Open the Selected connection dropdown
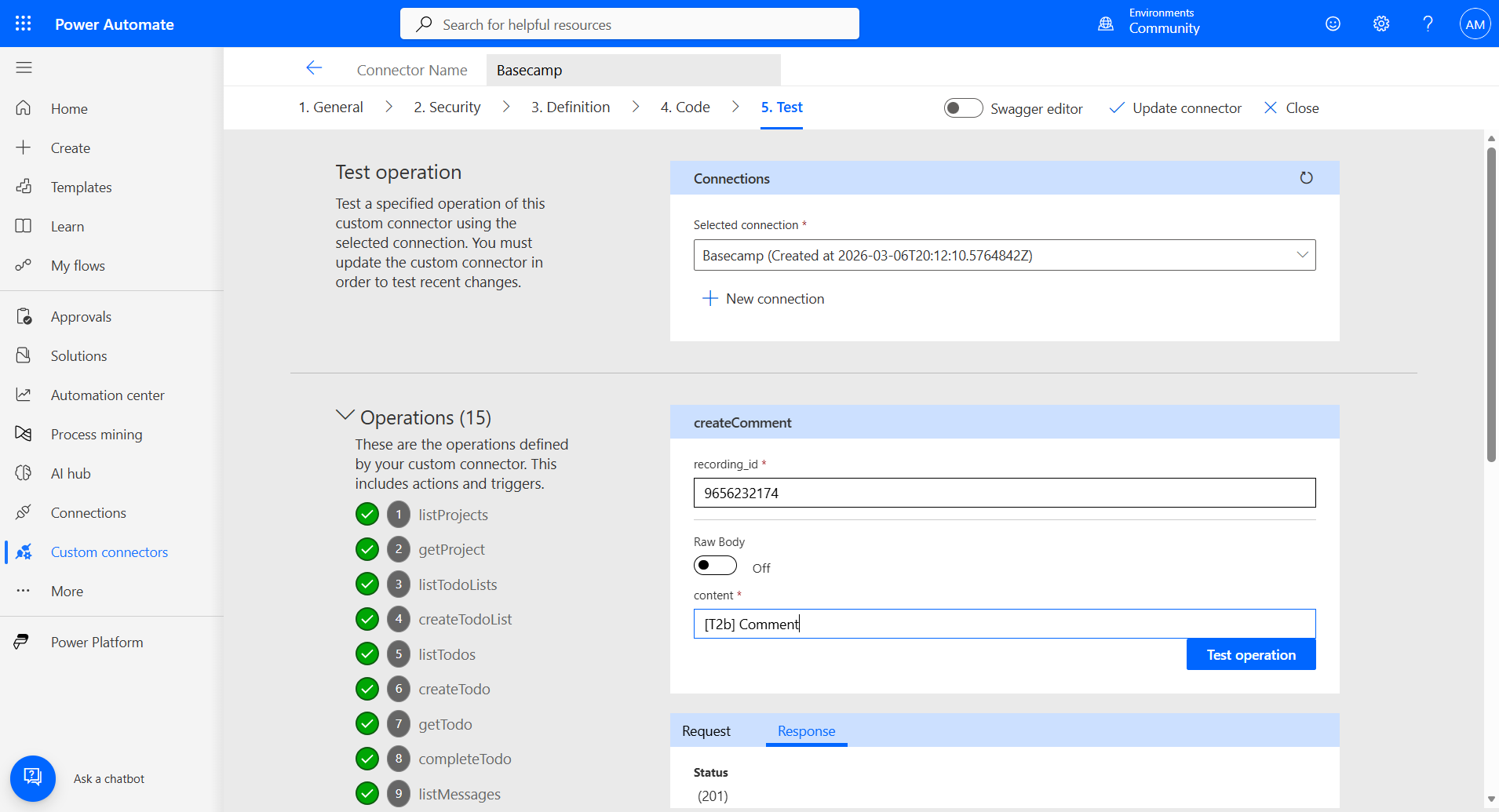1499x812 pixels. [1005, 255]
